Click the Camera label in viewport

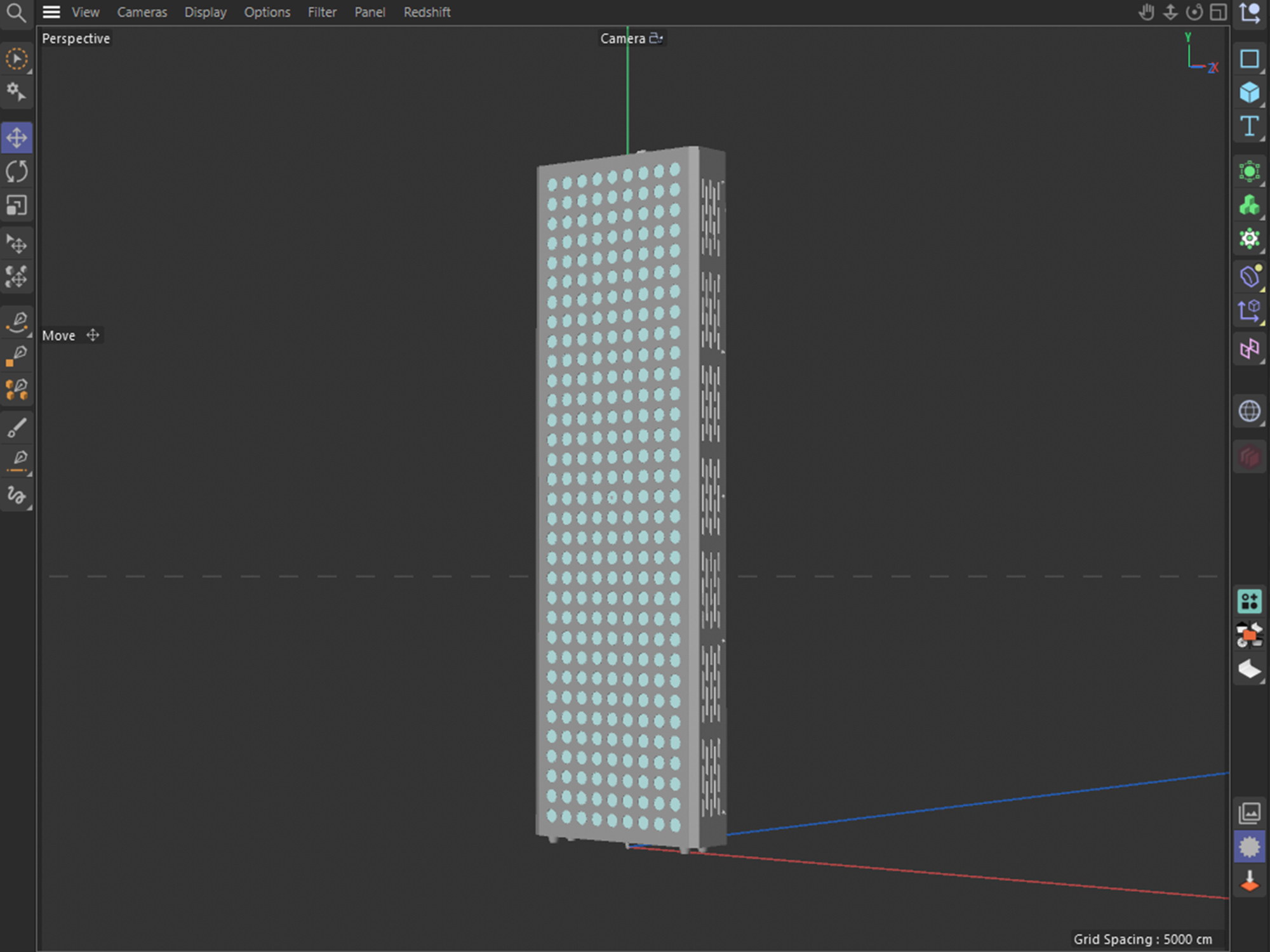tap(622, 39)
